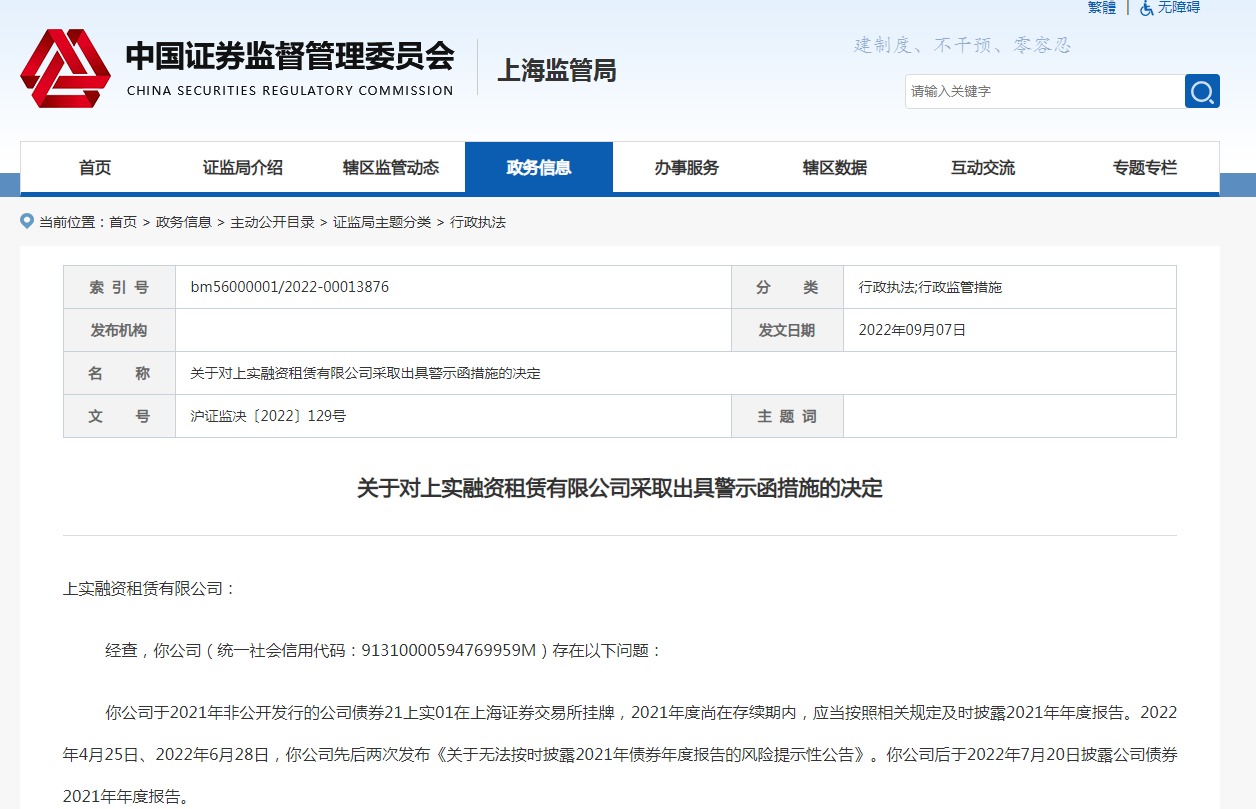
Task: Go to 主动公开目录 breadcrumb link
Action: (272, 222)
